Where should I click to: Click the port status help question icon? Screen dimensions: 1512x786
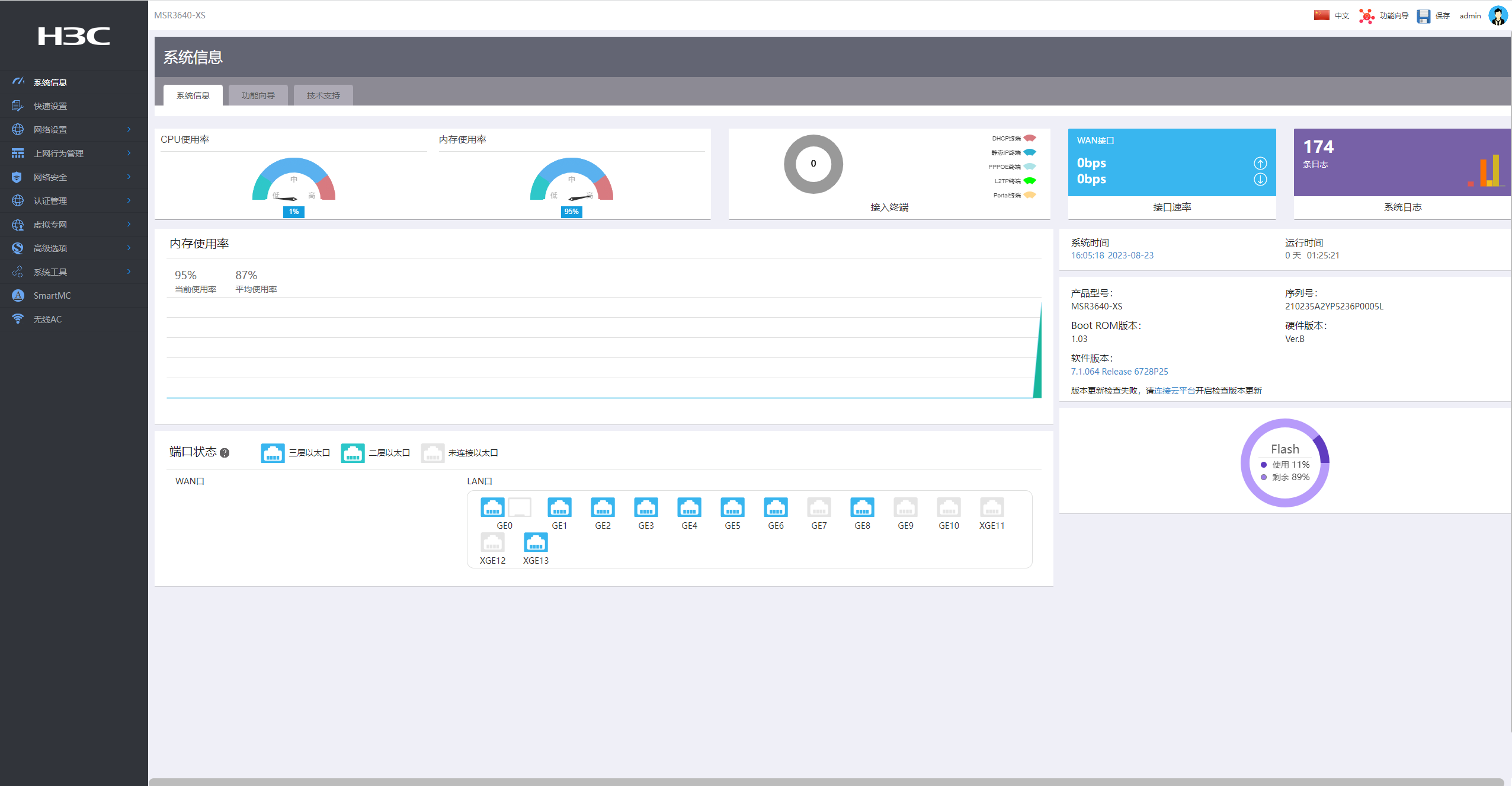pyautogui.click(x=225, y=453)
